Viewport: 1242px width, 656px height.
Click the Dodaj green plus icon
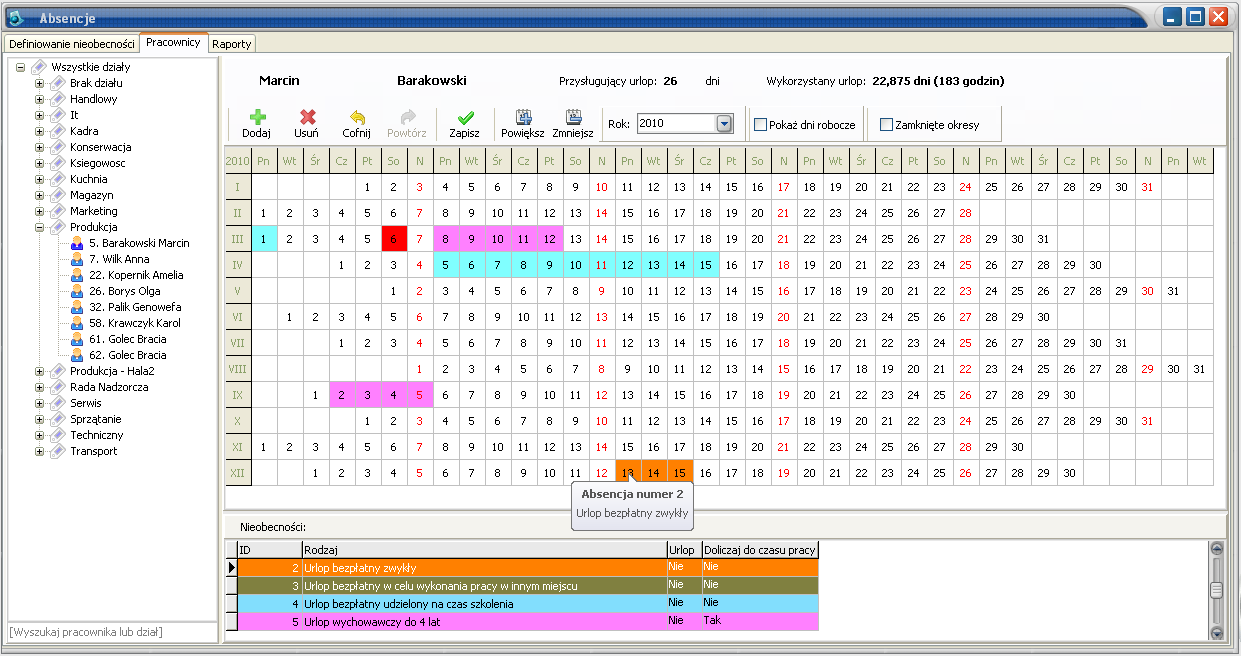[257, 117]
